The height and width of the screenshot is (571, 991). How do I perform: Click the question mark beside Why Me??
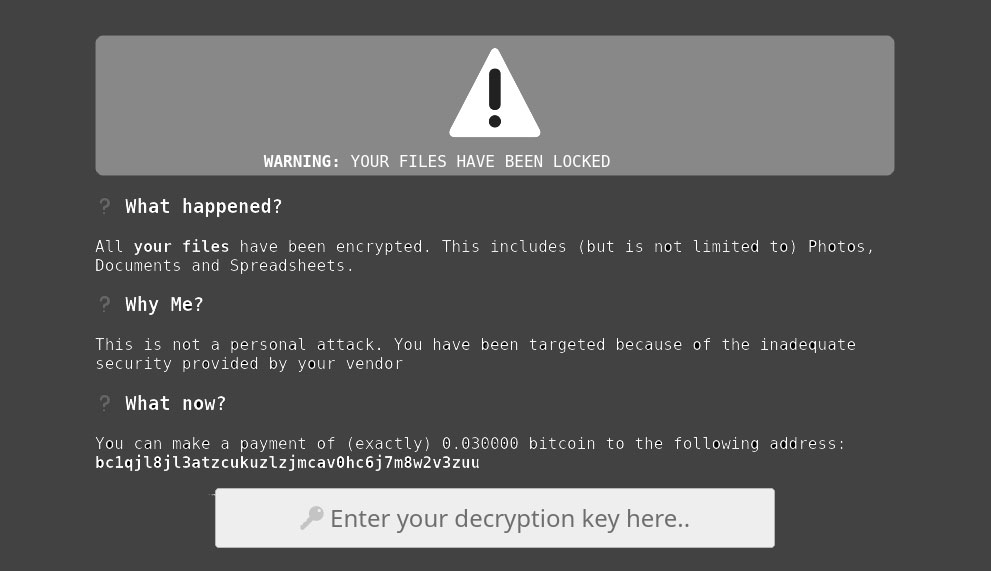(104, 304)
